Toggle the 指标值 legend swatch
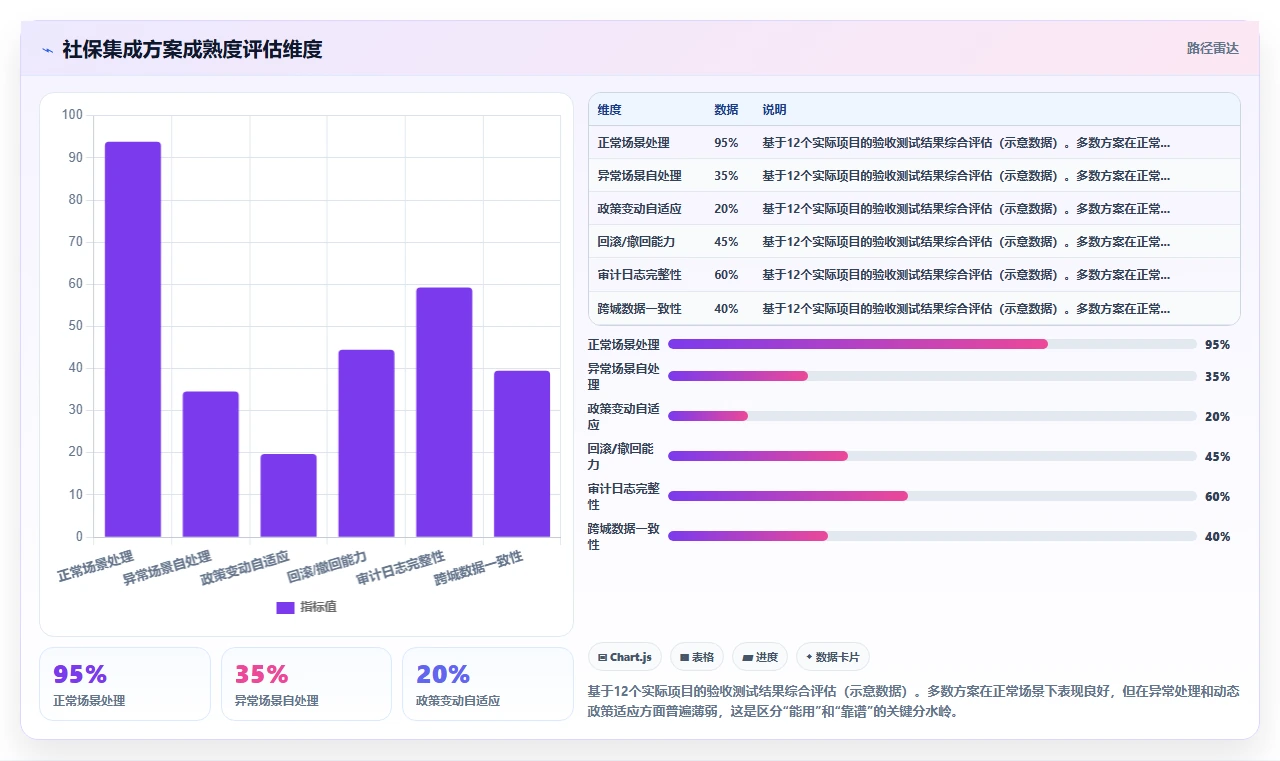The width and height of the screenshot is (1280, 761). coord(285,607)
